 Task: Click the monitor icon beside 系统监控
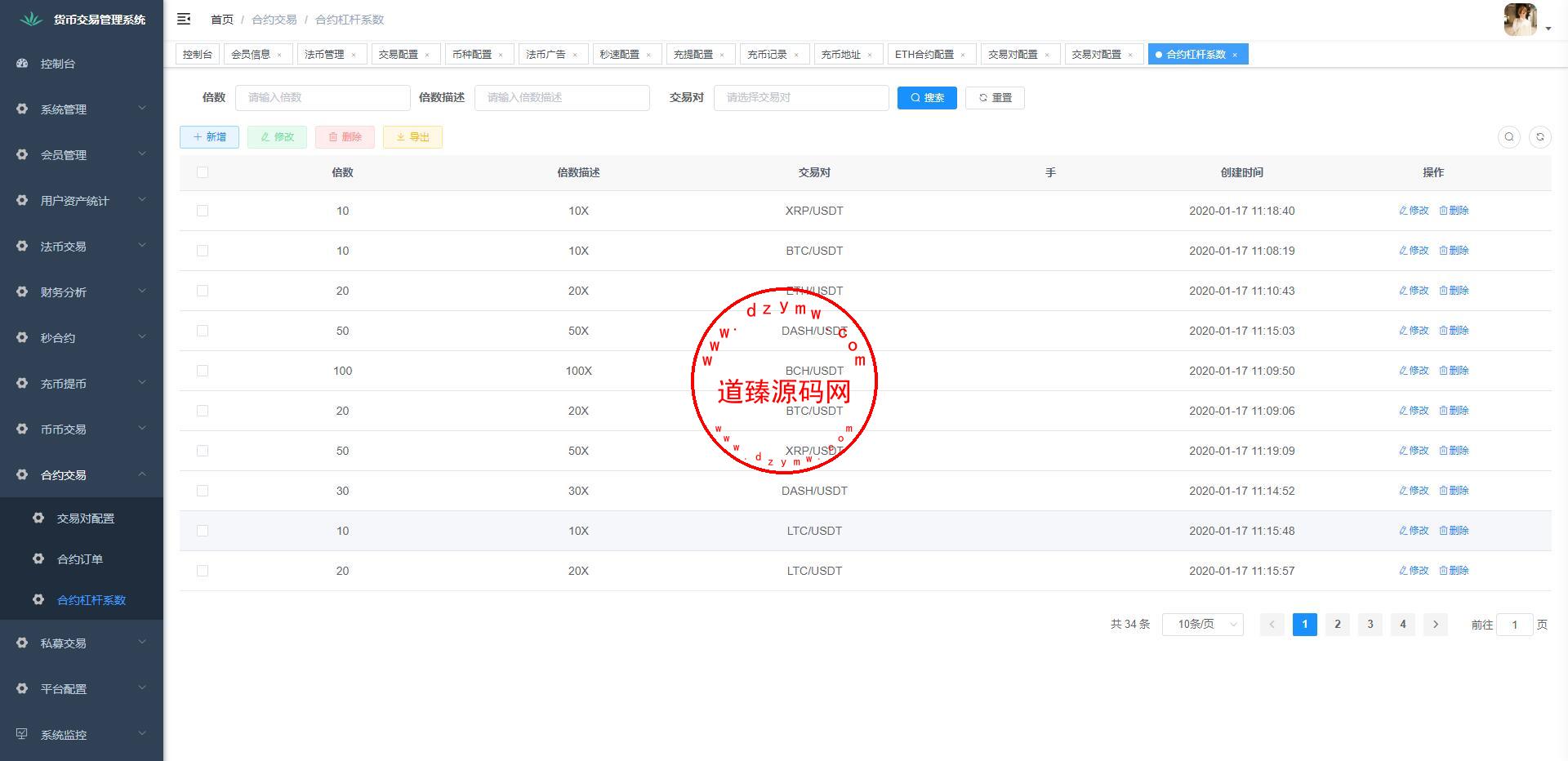click(x=22, y=734)
